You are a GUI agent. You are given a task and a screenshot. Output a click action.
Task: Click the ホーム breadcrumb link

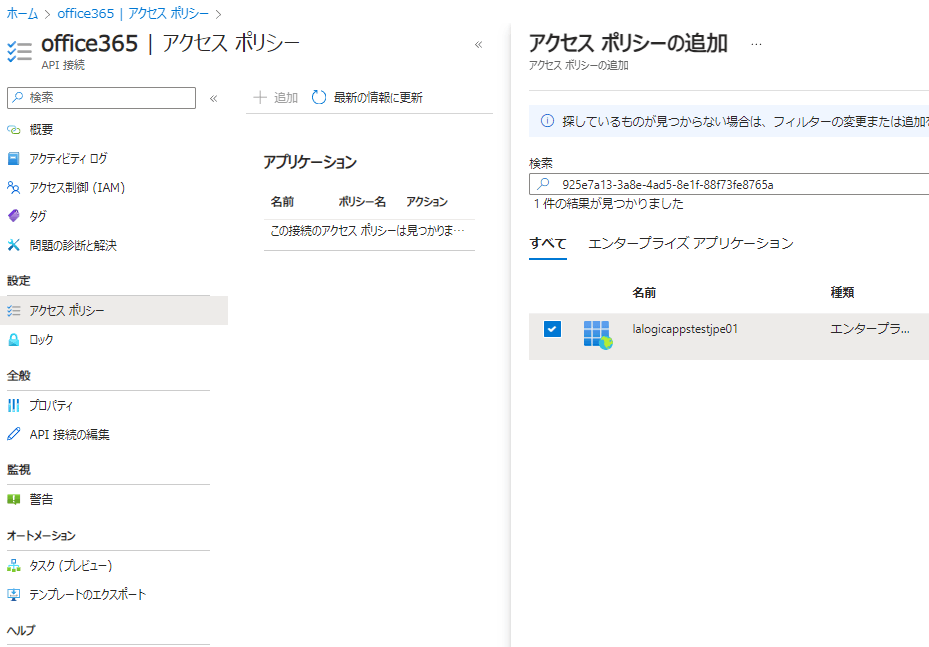23,14
